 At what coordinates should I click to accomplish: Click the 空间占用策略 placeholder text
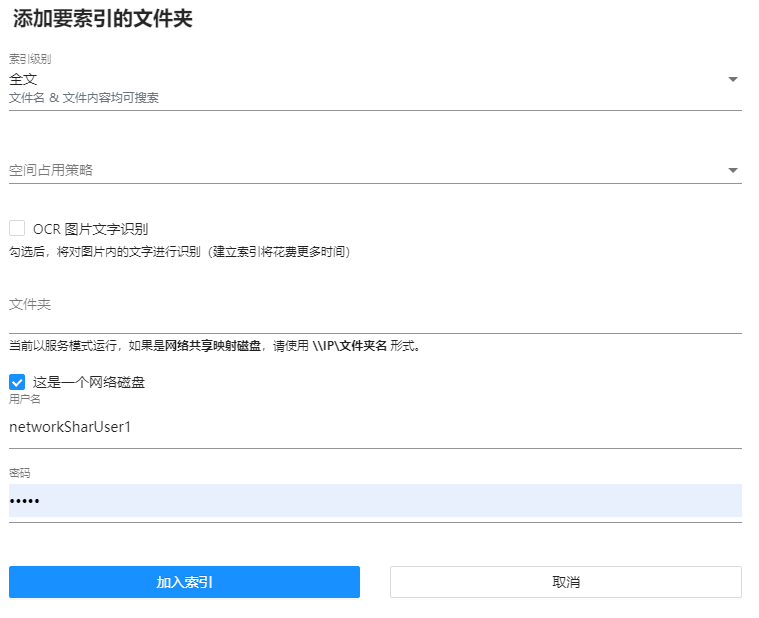(51, 170)
